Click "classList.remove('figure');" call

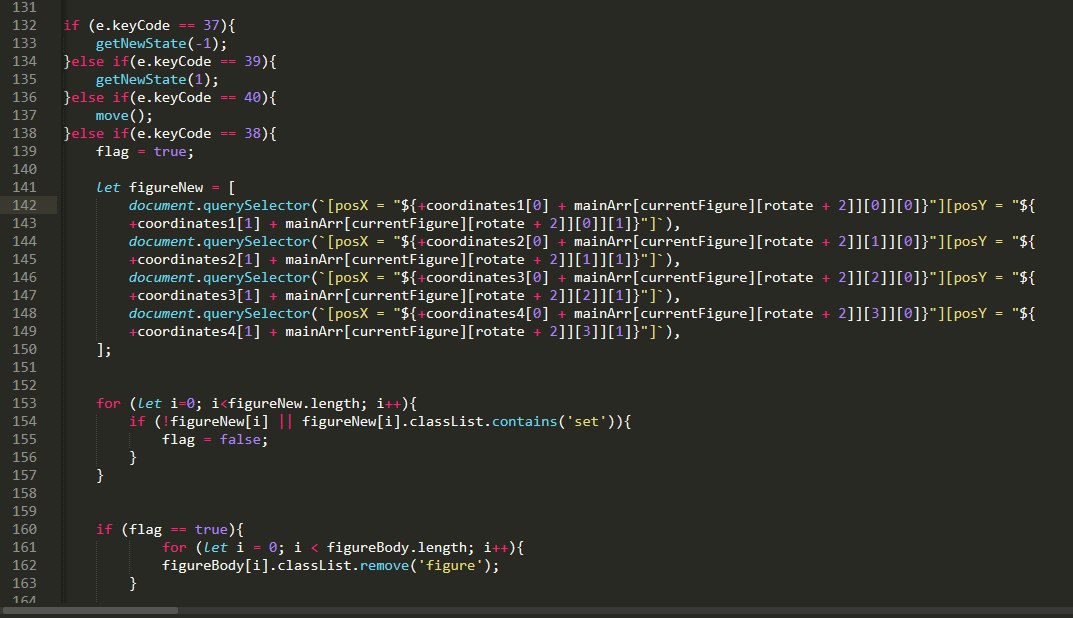(x=388, y=565)
